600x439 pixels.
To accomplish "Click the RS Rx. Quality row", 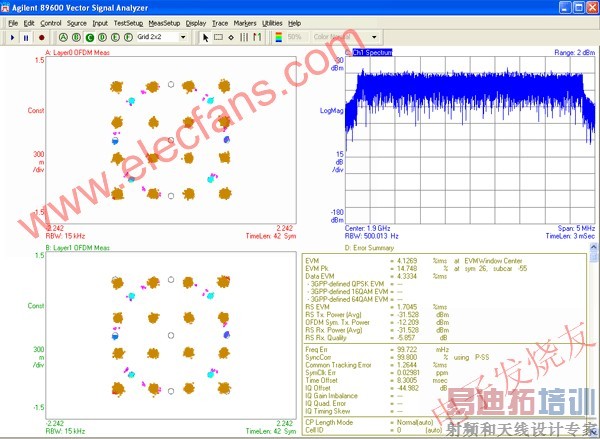I will click(x=377, y=338).
